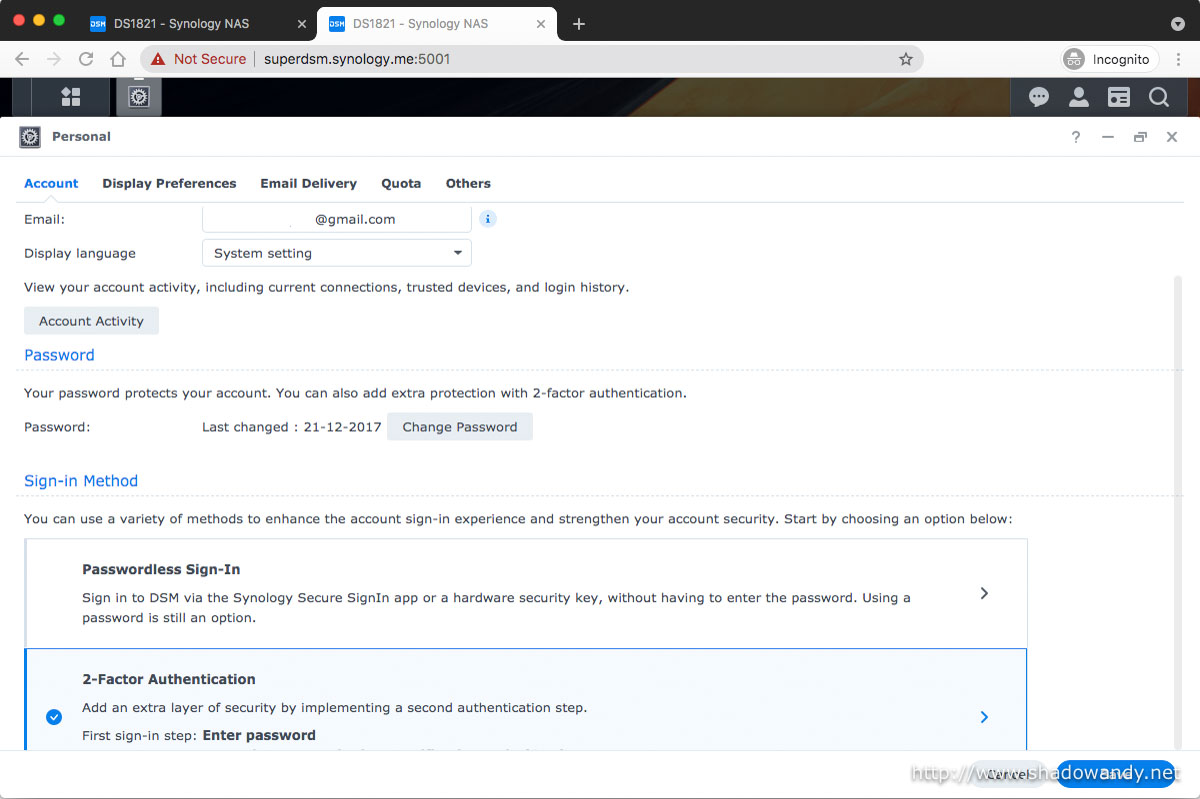Click the DSM search magnifier icon

1159,97
